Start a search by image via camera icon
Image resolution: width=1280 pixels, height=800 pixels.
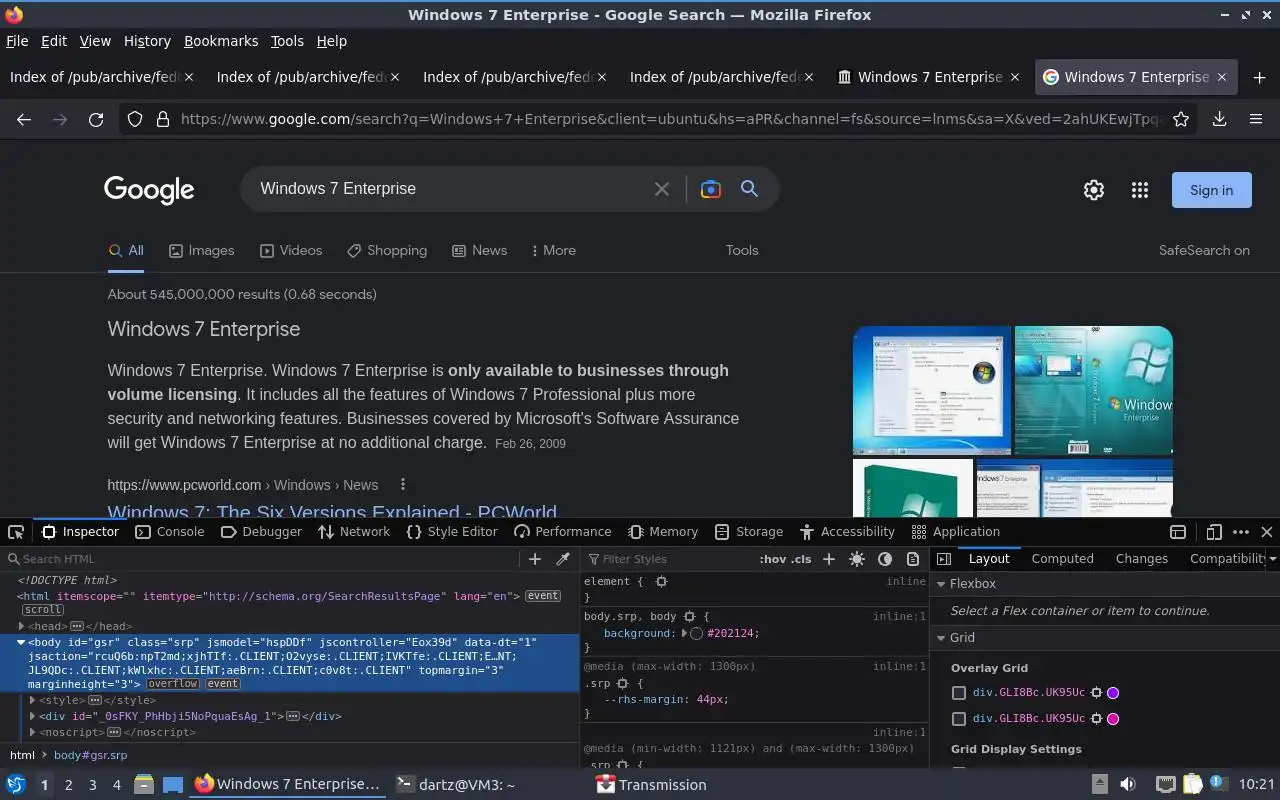(x=711, y=189)
